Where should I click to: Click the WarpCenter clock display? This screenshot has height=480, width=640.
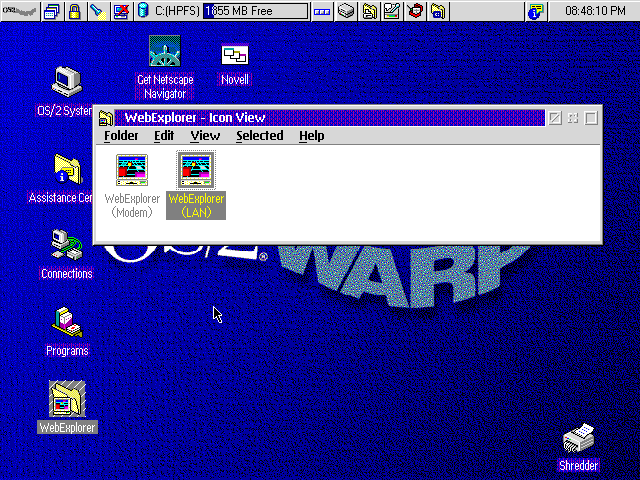[591, 12]
